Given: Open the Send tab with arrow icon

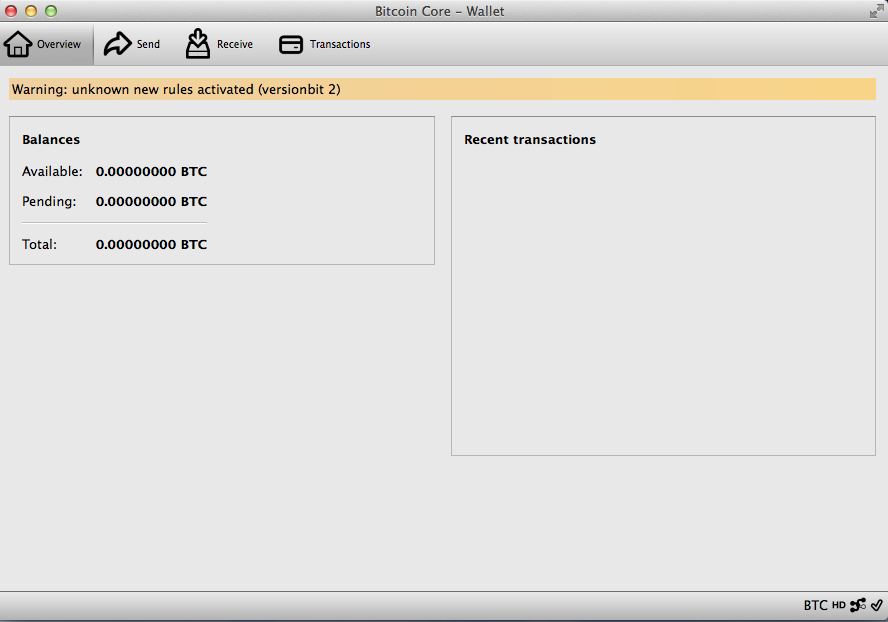Looking at the screenshot, I should [x=132, y=44].
